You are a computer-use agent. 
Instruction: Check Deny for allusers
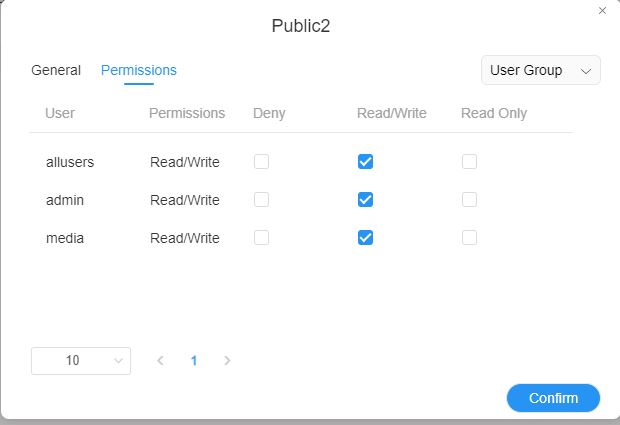coord(261,162)
